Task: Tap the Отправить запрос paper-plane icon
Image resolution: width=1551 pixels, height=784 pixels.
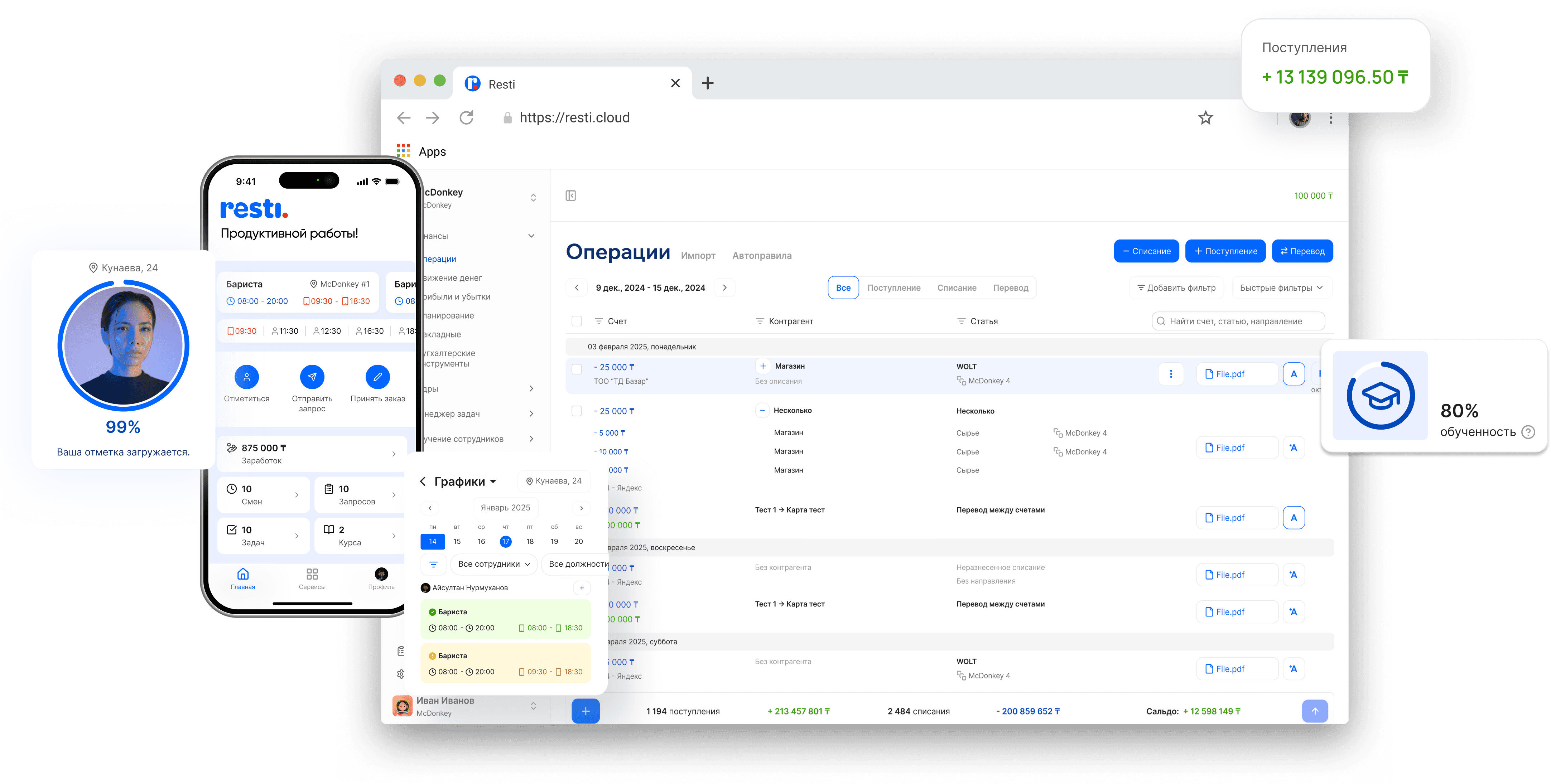Action: coord(312,377)
